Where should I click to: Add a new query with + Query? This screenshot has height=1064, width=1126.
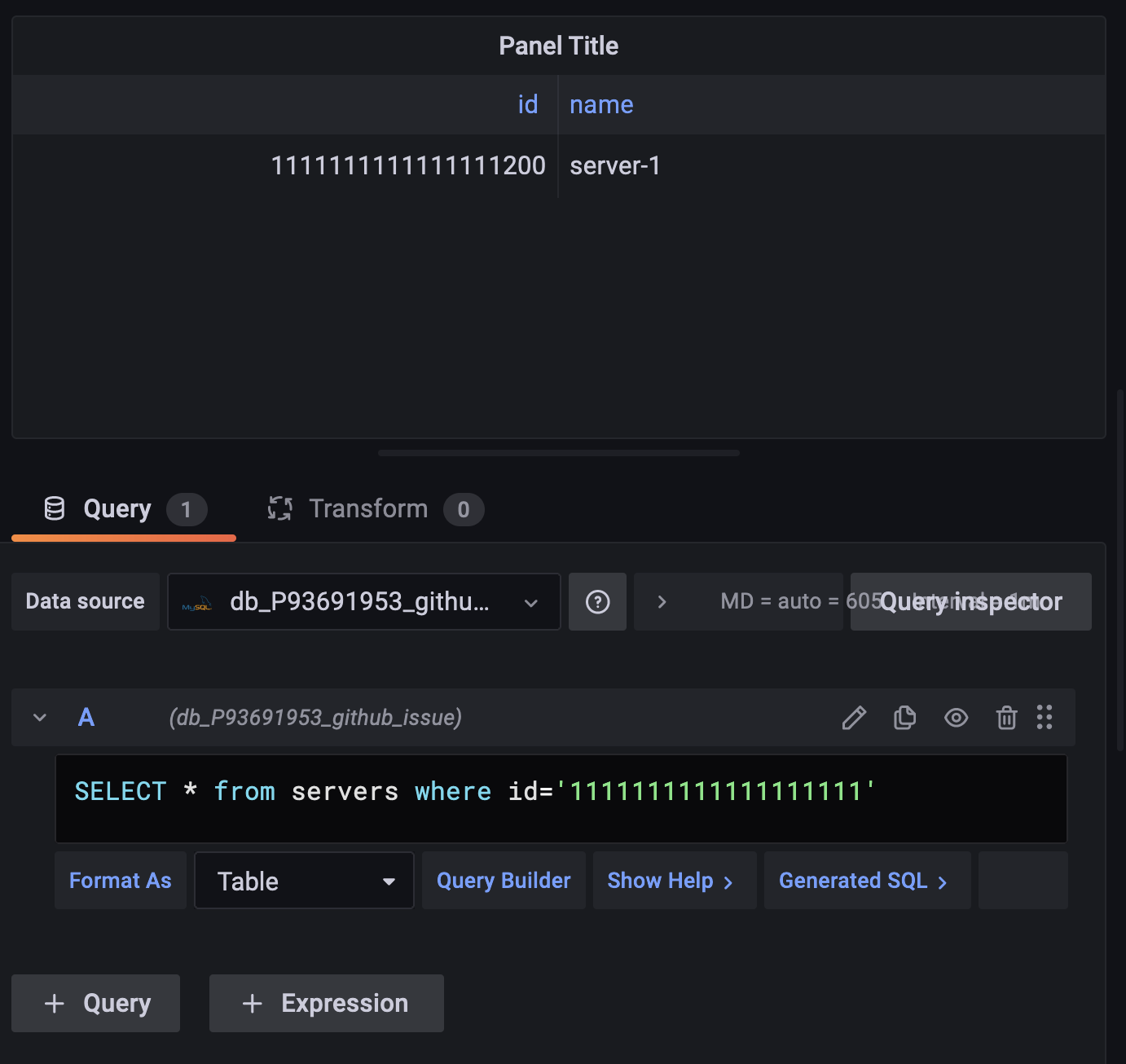95,1003
